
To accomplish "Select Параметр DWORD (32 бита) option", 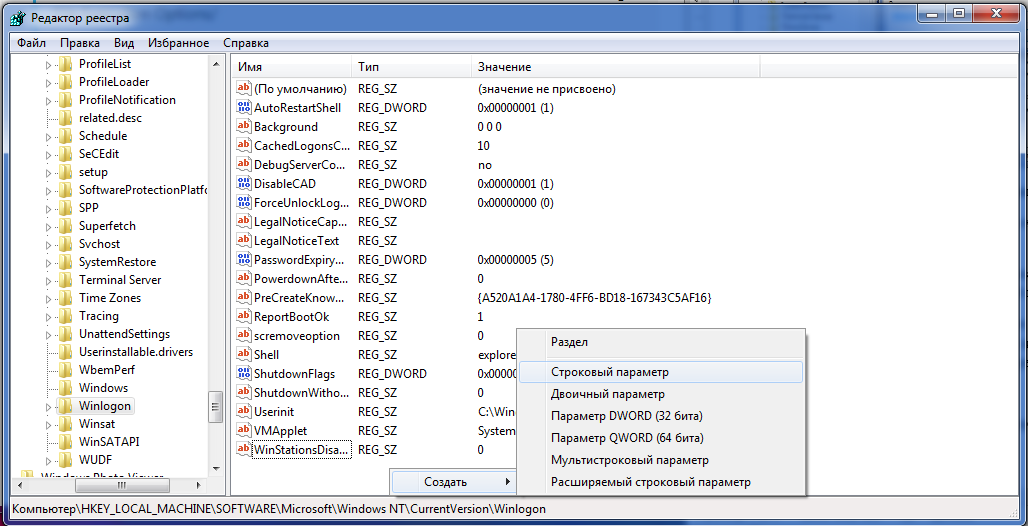I will point(626,416).
